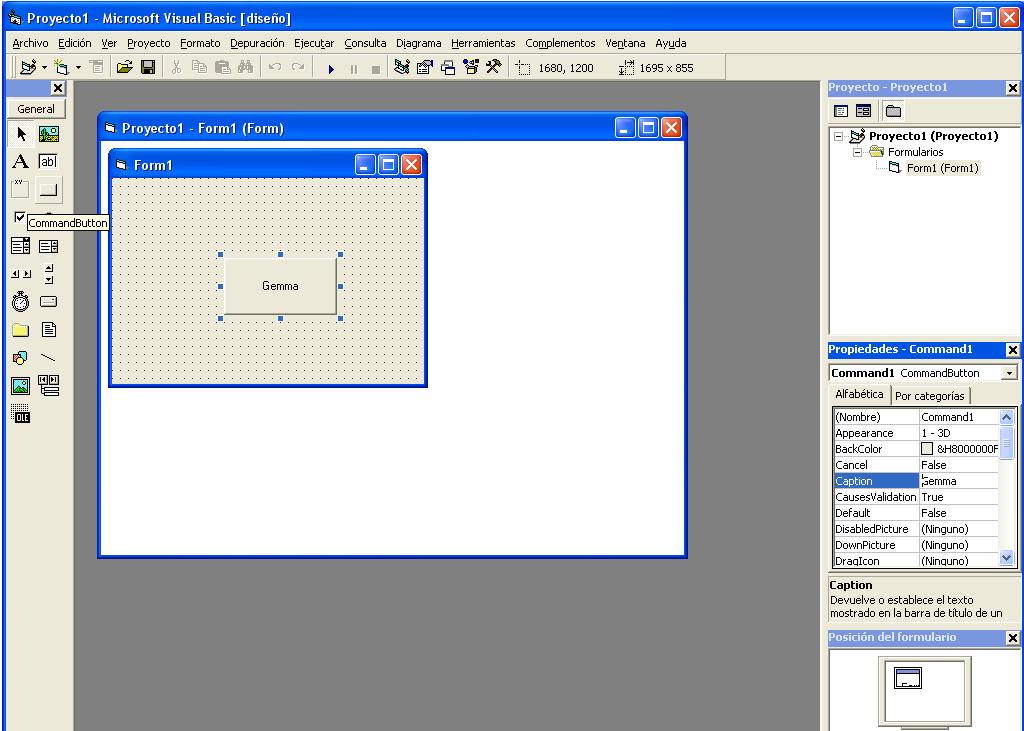The height and width of the screenshot is (731, 1024).
Task: Select the PictureBox control in the toolbox
Action: click(47, 133)
